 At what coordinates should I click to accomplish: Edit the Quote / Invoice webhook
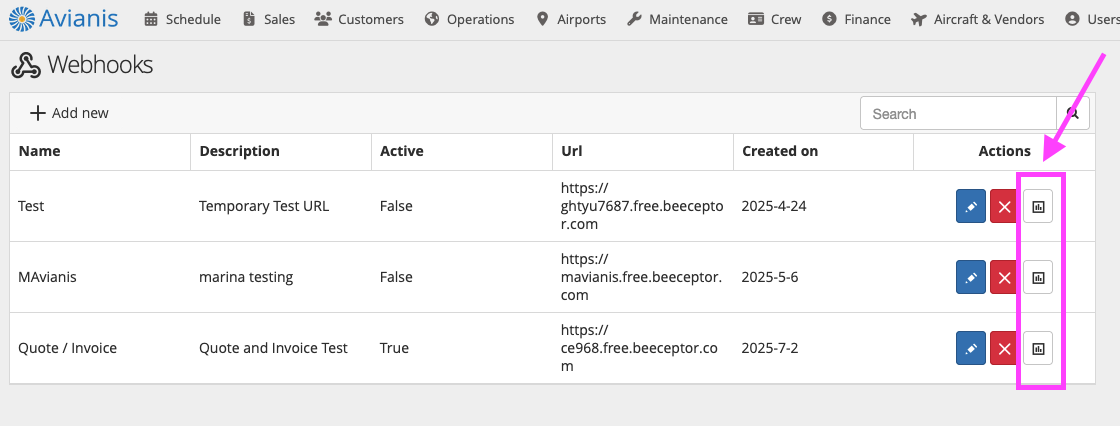(971, 348)
